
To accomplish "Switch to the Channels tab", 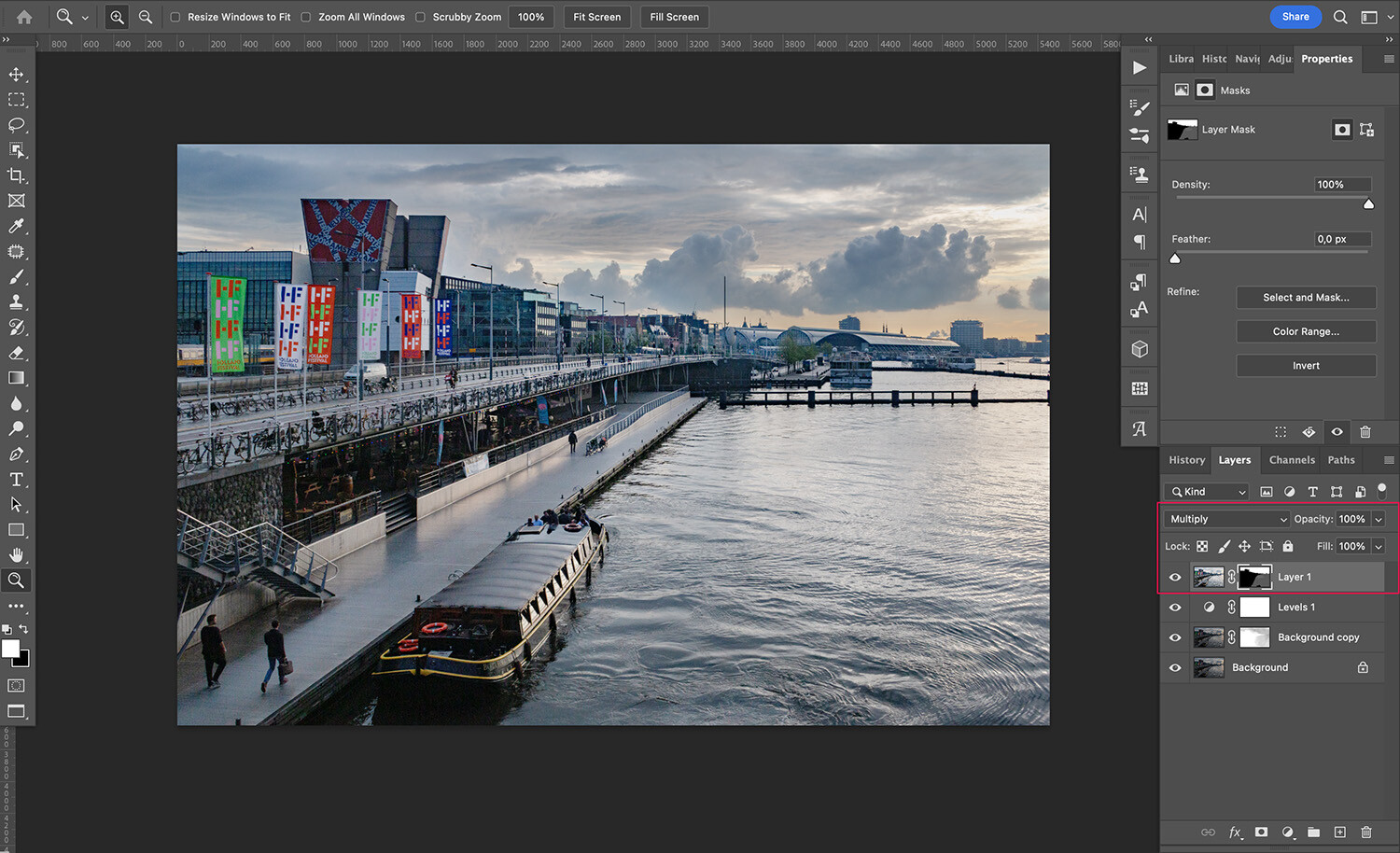I will [1292, 459].
